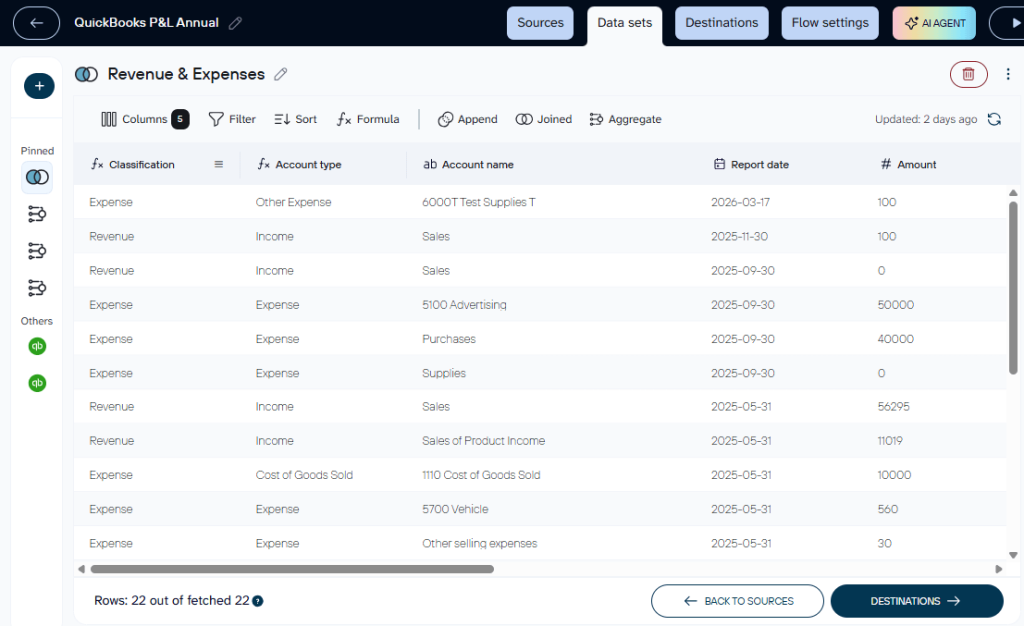
Task: Delete data set with trash icon
Action: click(x=968, y=74)
